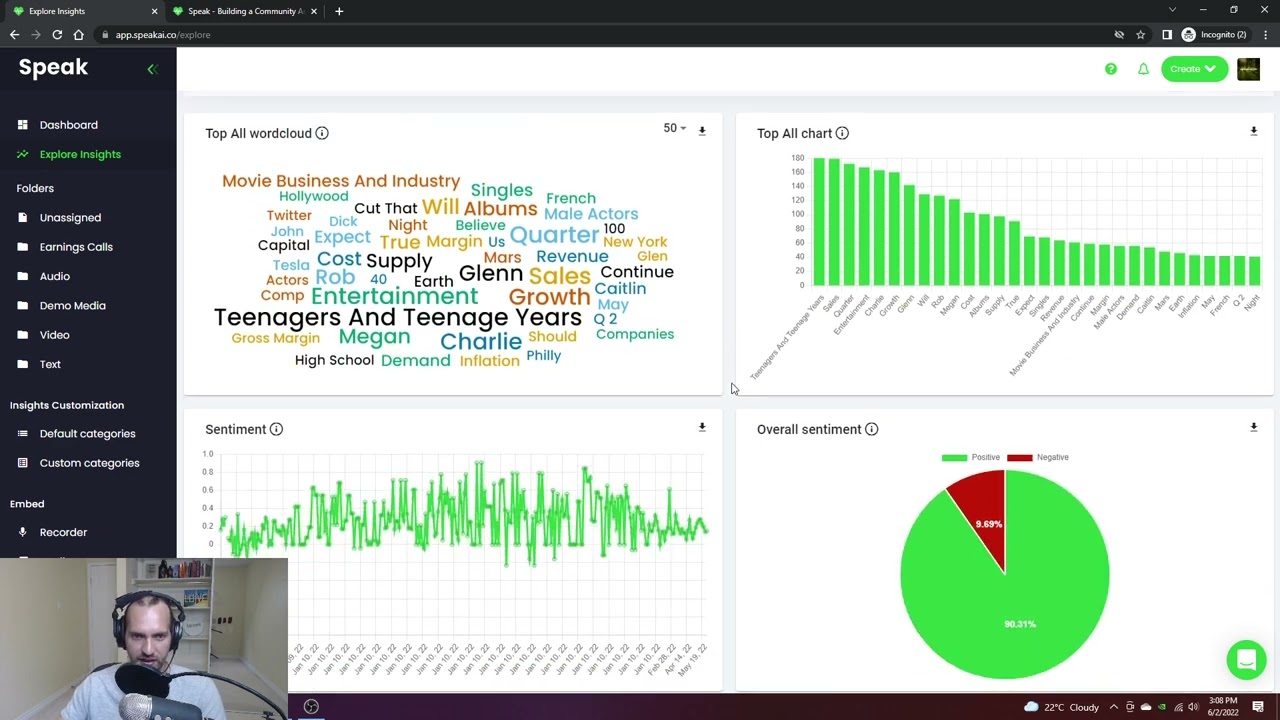Toggle the Positive legend series

pos(971,457)
